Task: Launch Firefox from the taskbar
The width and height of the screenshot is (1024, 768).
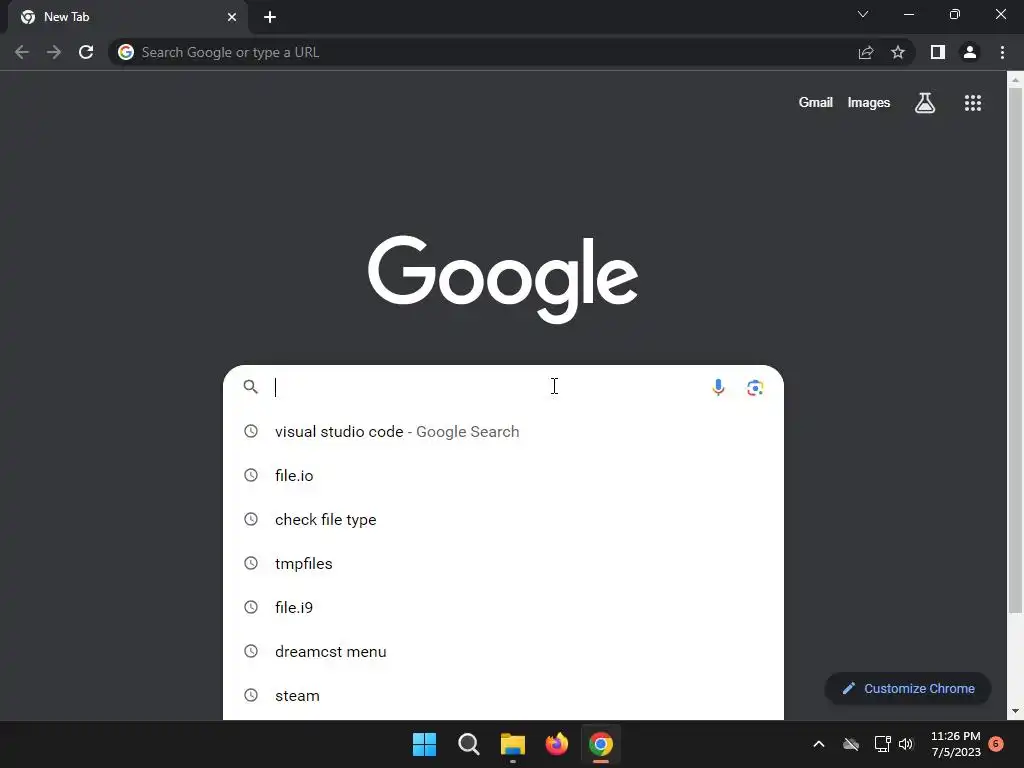Action: [556, 744]
